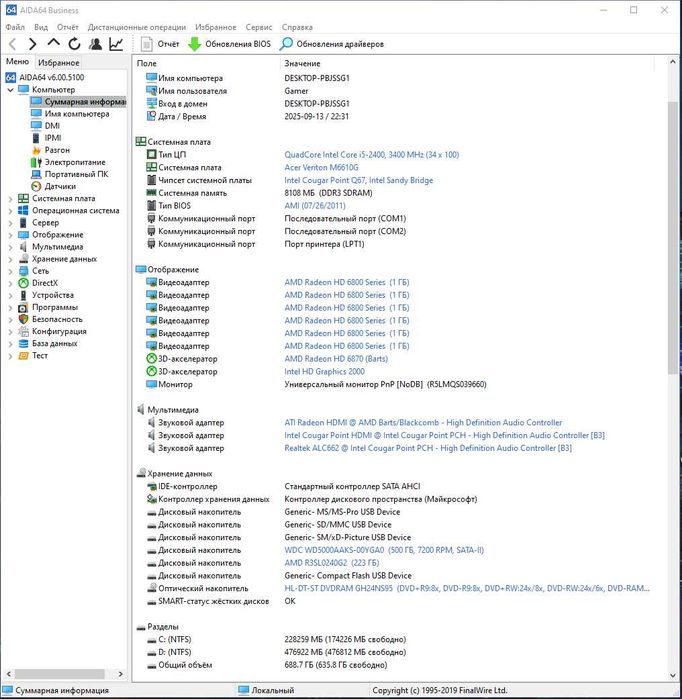Click the Программы tree icon
Screen dimensions: 682x699
pos(23,308)
